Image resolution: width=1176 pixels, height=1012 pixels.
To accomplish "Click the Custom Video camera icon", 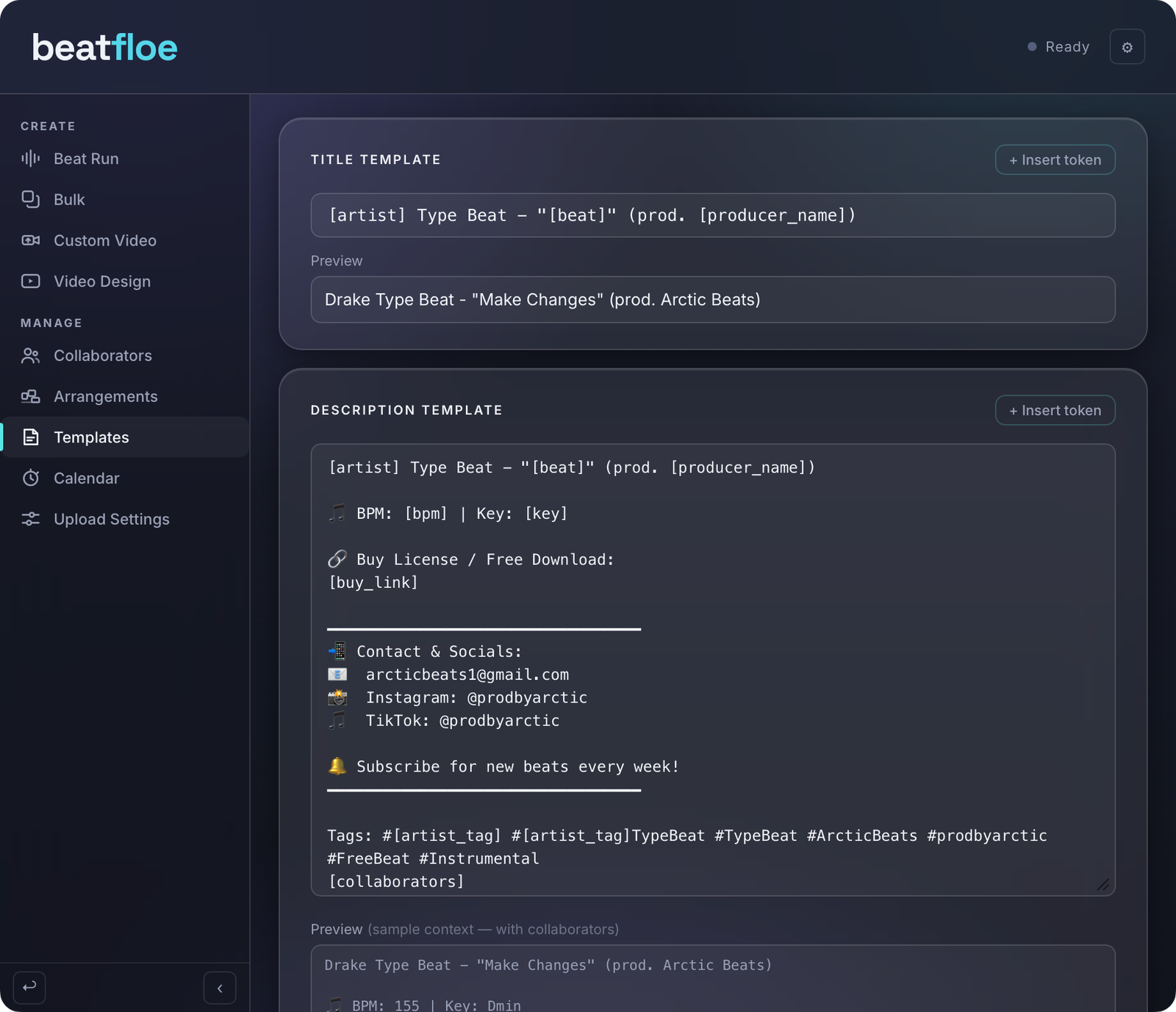I will click(x=30, y=240).
